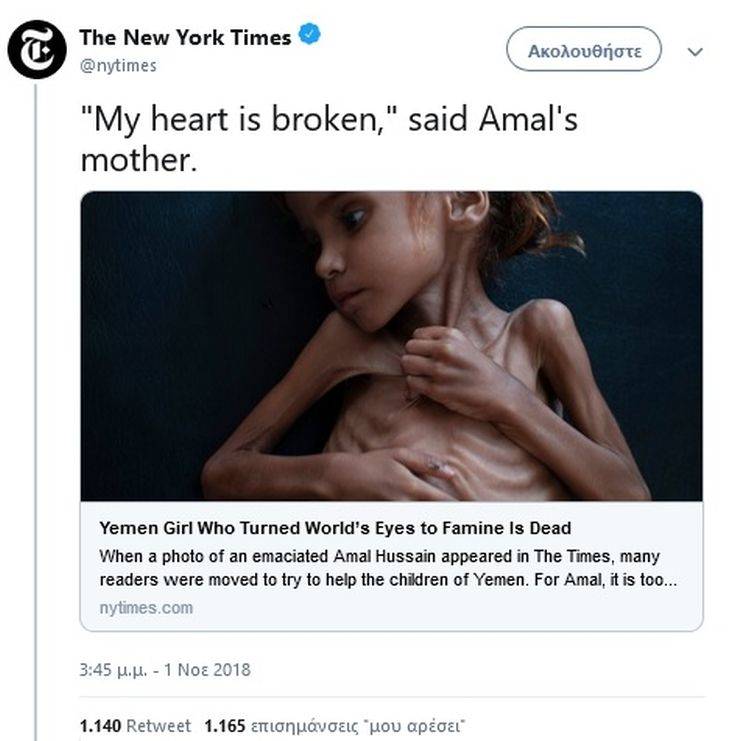Open the nytimes.com domain link
The width and height of the screenshot is (735, 741).
(x=146, y=607)
